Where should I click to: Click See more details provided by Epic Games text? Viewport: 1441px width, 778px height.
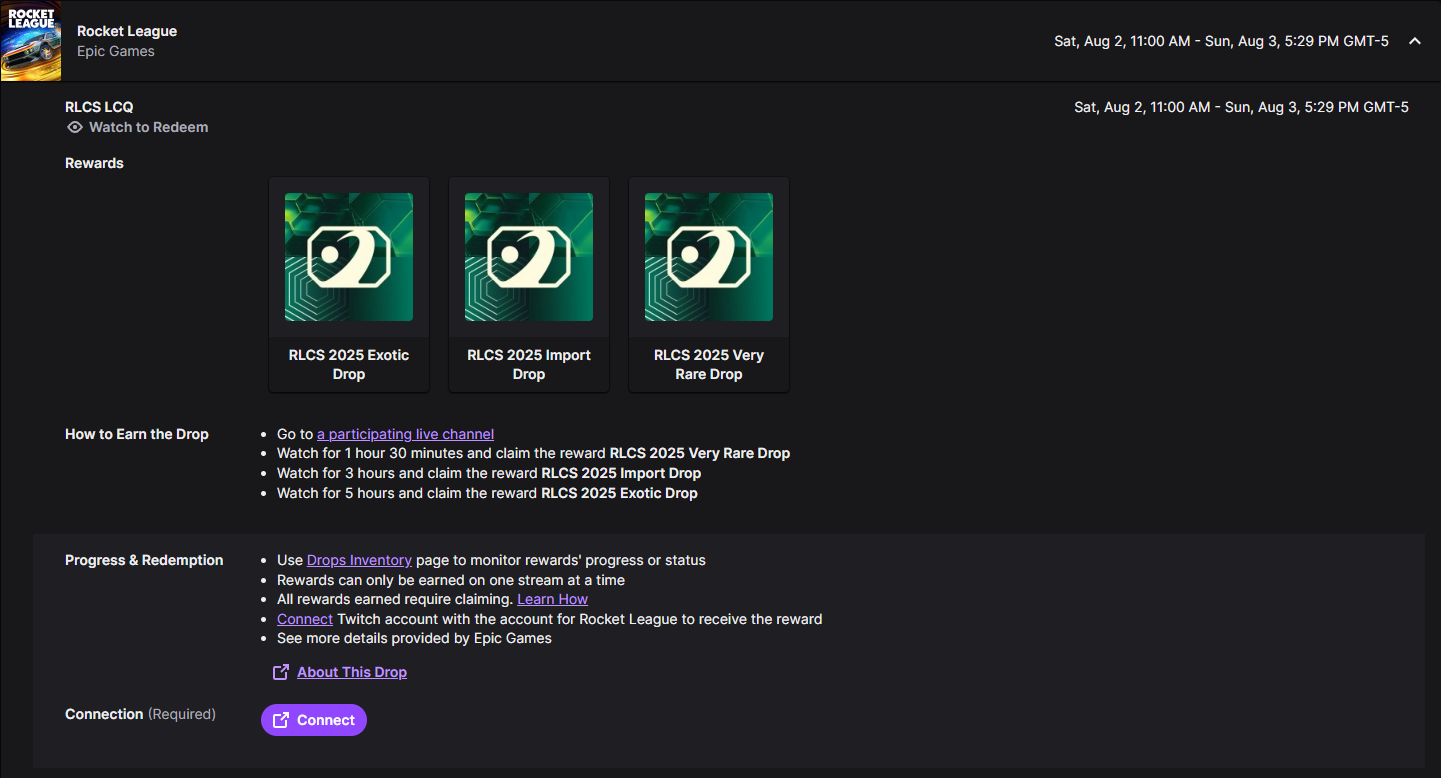pyautogui.click(x=414, y=638)
